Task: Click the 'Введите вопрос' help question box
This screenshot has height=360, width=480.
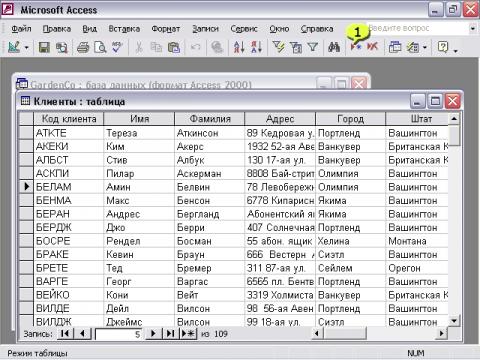Action: click(418, 29)
